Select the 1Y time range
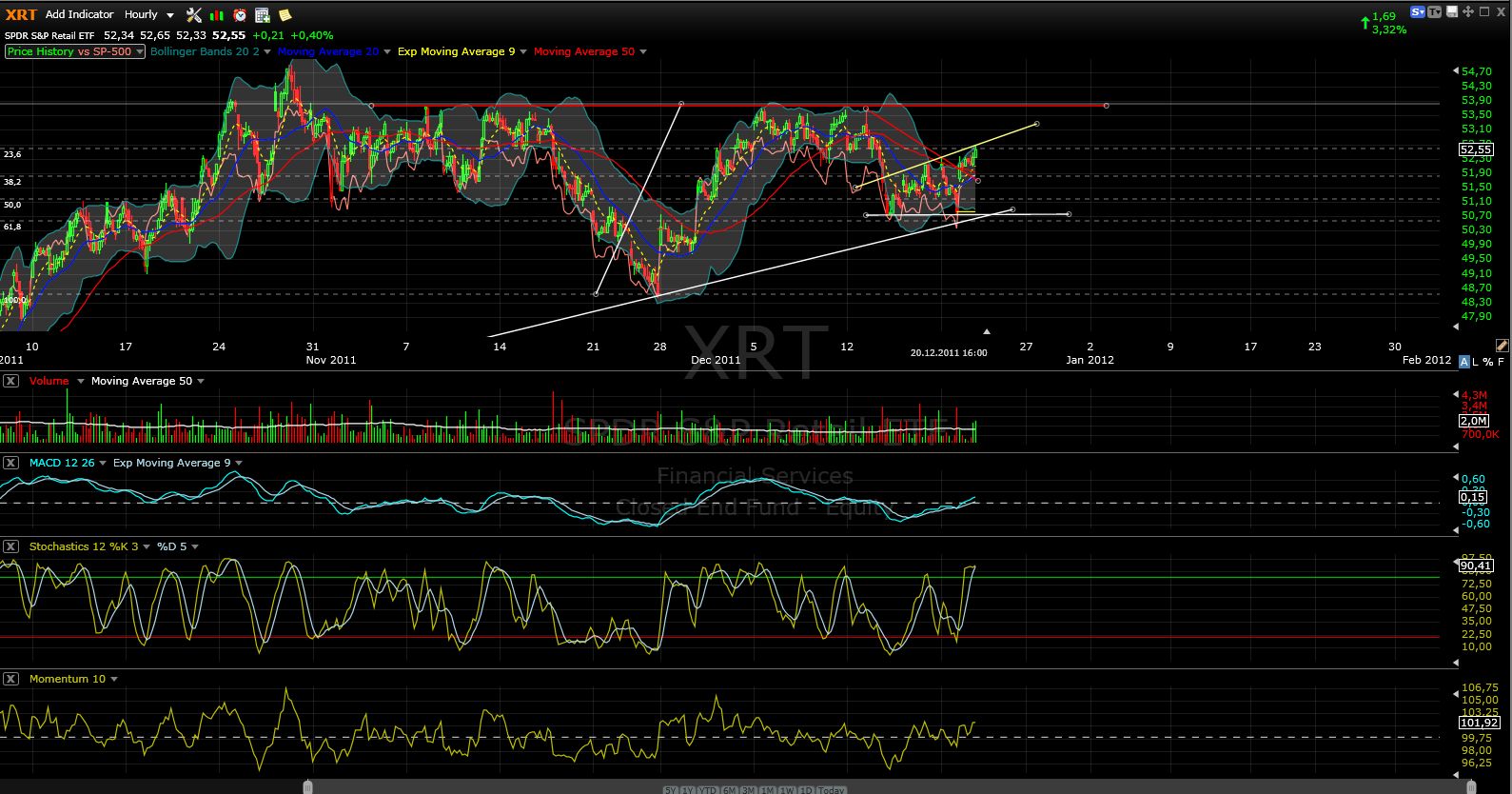1512x794 pixels. click(x=688, y=790)
